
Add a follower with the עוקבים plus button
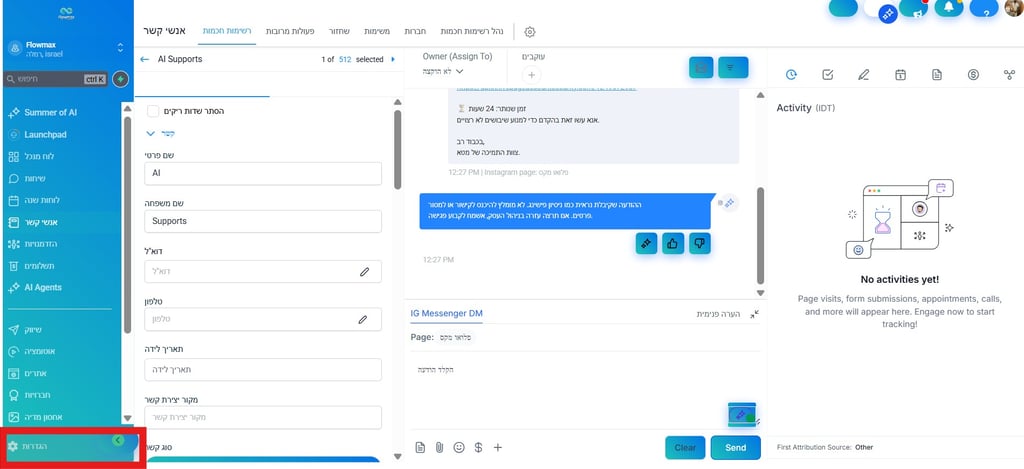[532, 74]
